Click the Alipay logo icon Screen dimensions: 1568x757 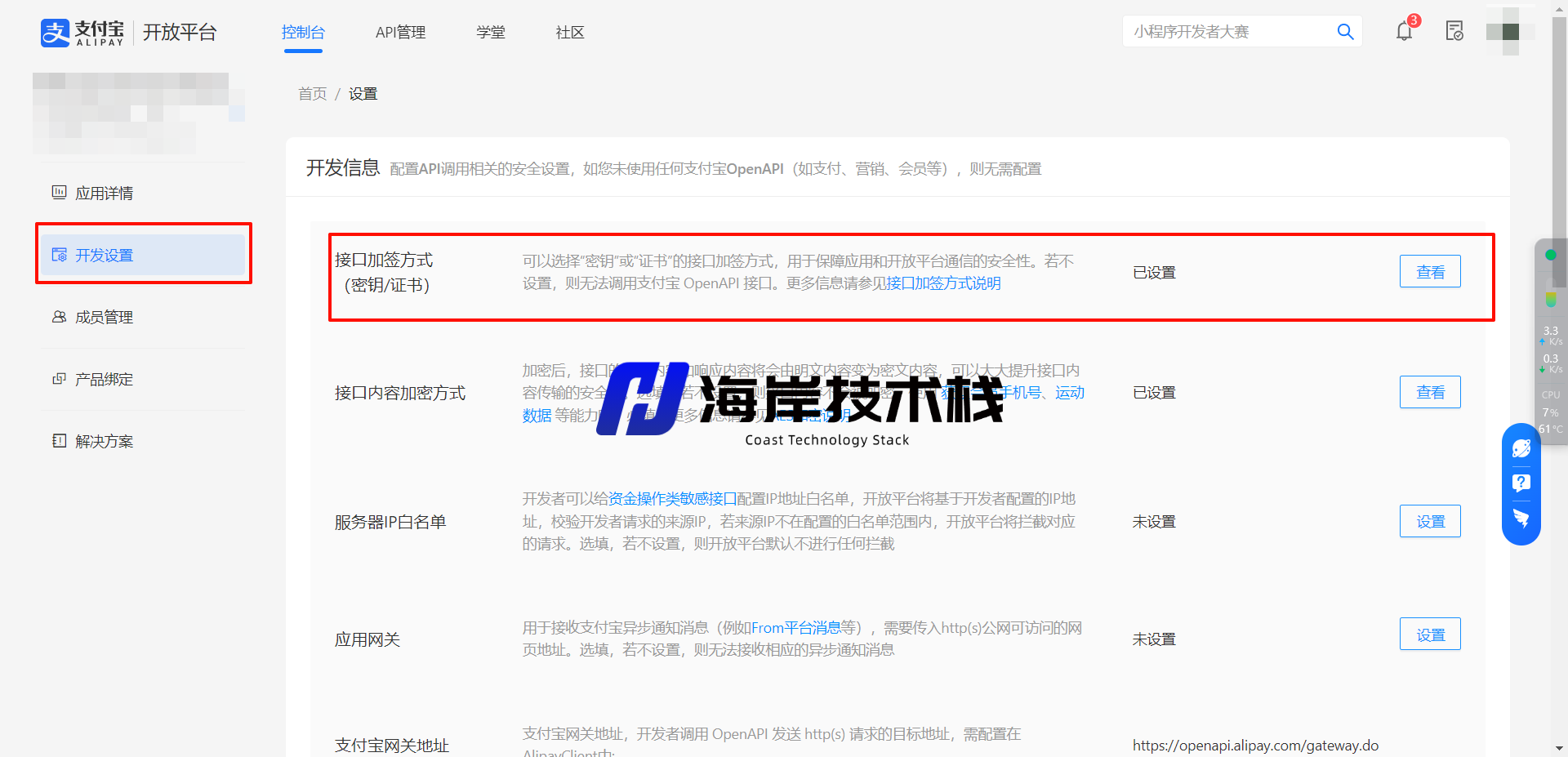55,33
